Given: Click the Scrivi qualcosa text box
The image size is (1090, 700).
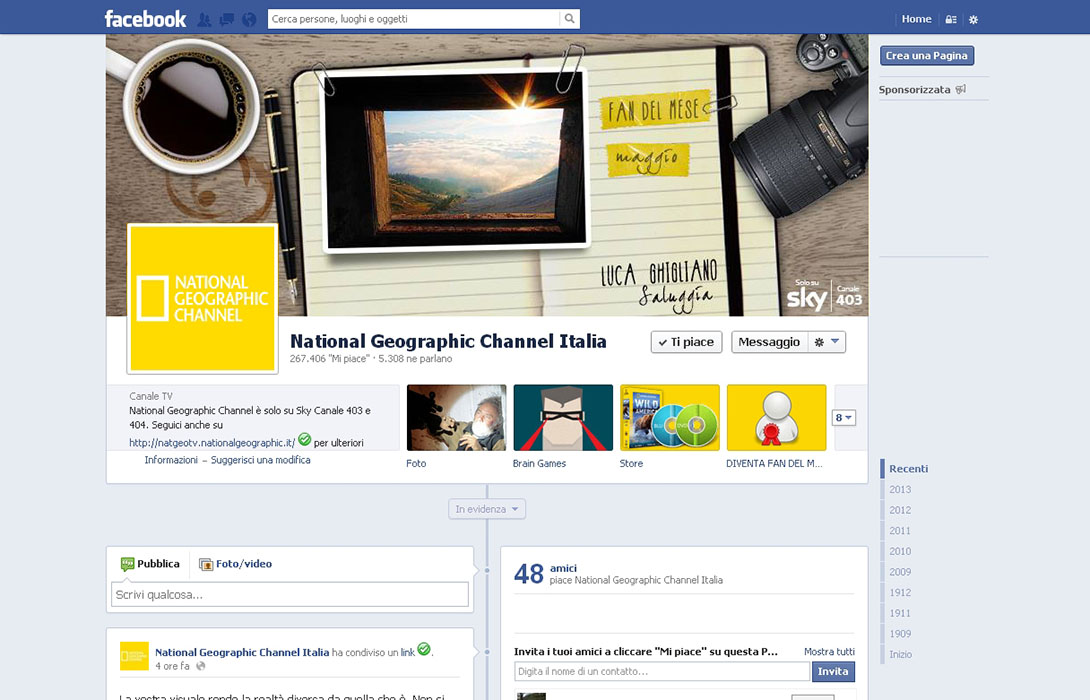Looking at the screenshot, I should [290, 595].
